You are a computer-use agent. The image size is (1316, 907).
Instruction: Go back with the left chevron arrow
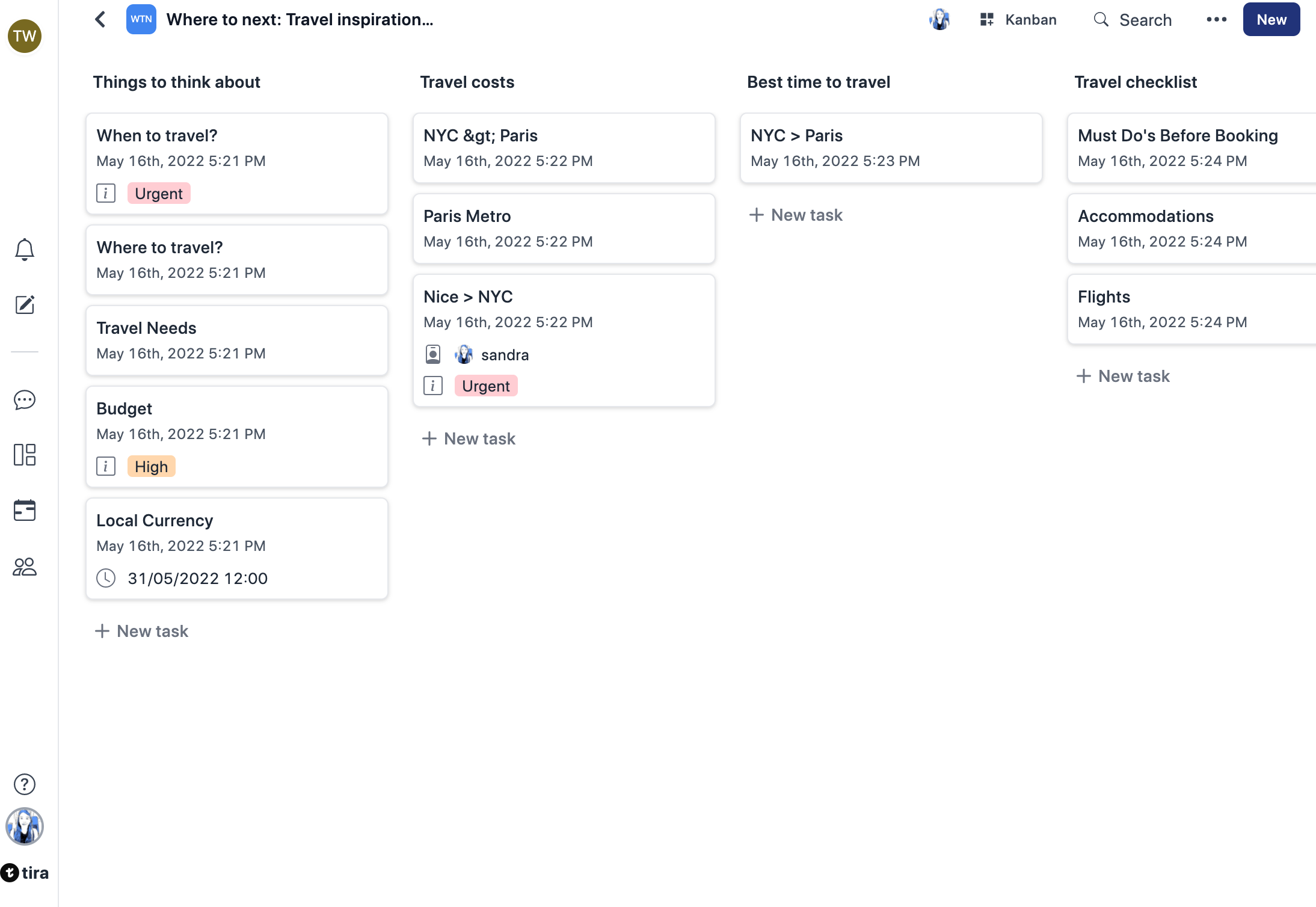pos(100,20)
